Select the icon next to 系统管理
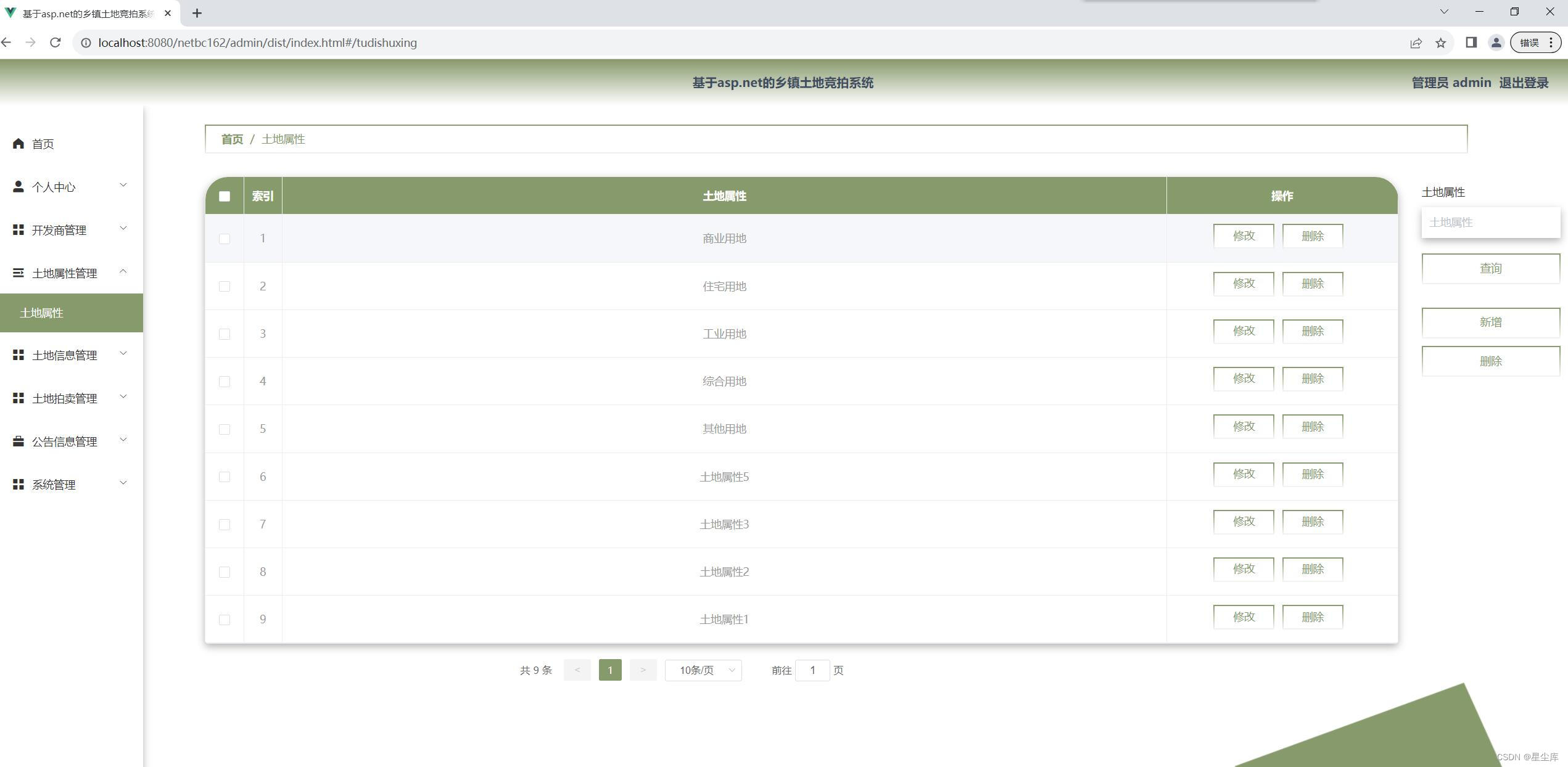 click(18, 484)
